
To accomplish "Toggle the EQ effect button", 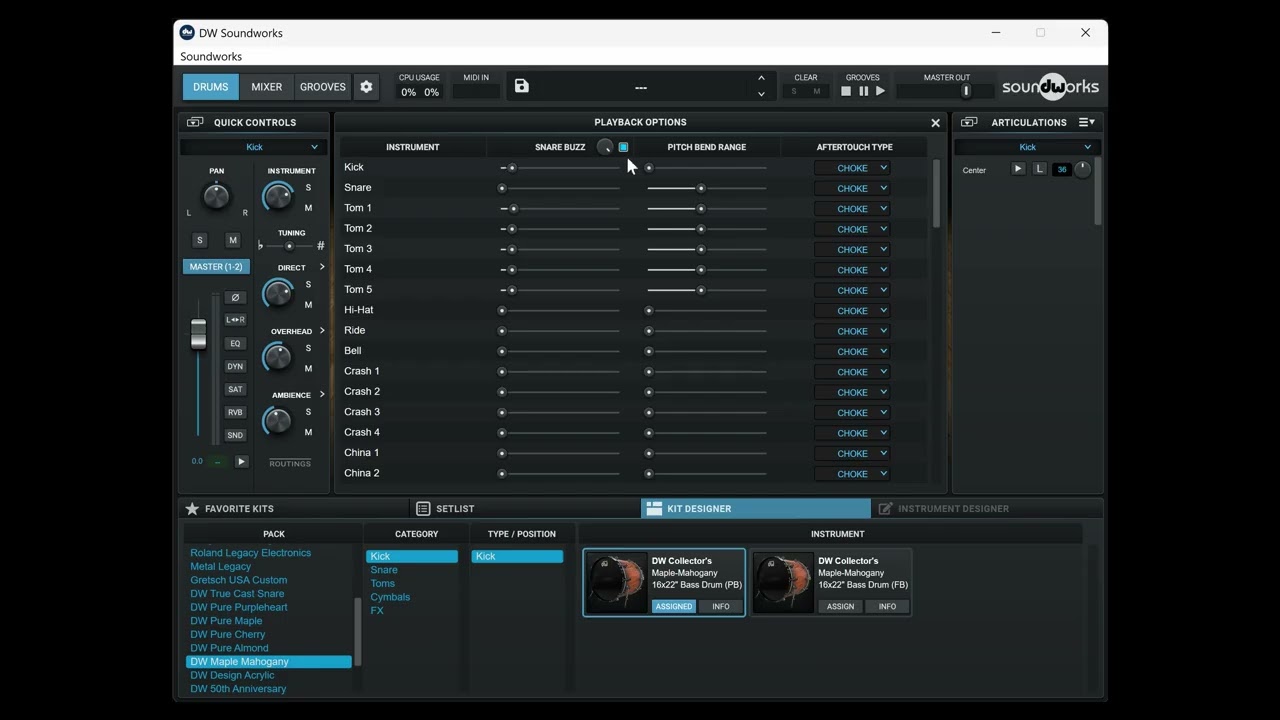I will pos(235,343).
